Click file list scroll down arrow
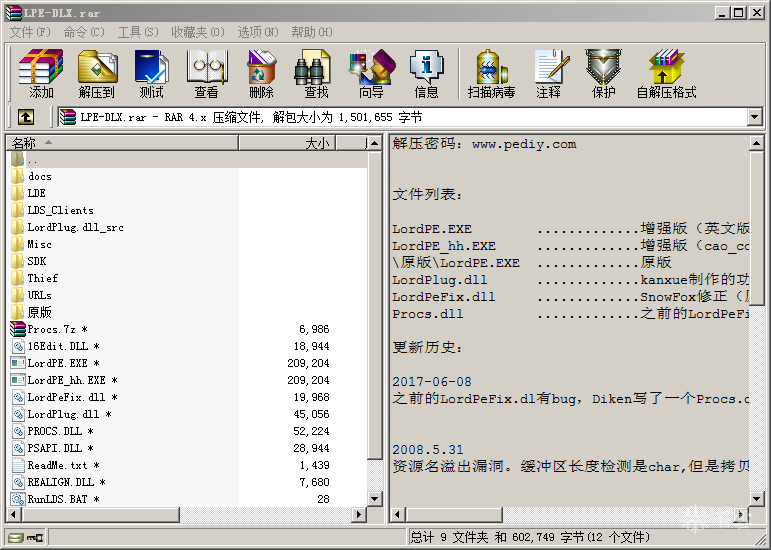 pos(375,499)
